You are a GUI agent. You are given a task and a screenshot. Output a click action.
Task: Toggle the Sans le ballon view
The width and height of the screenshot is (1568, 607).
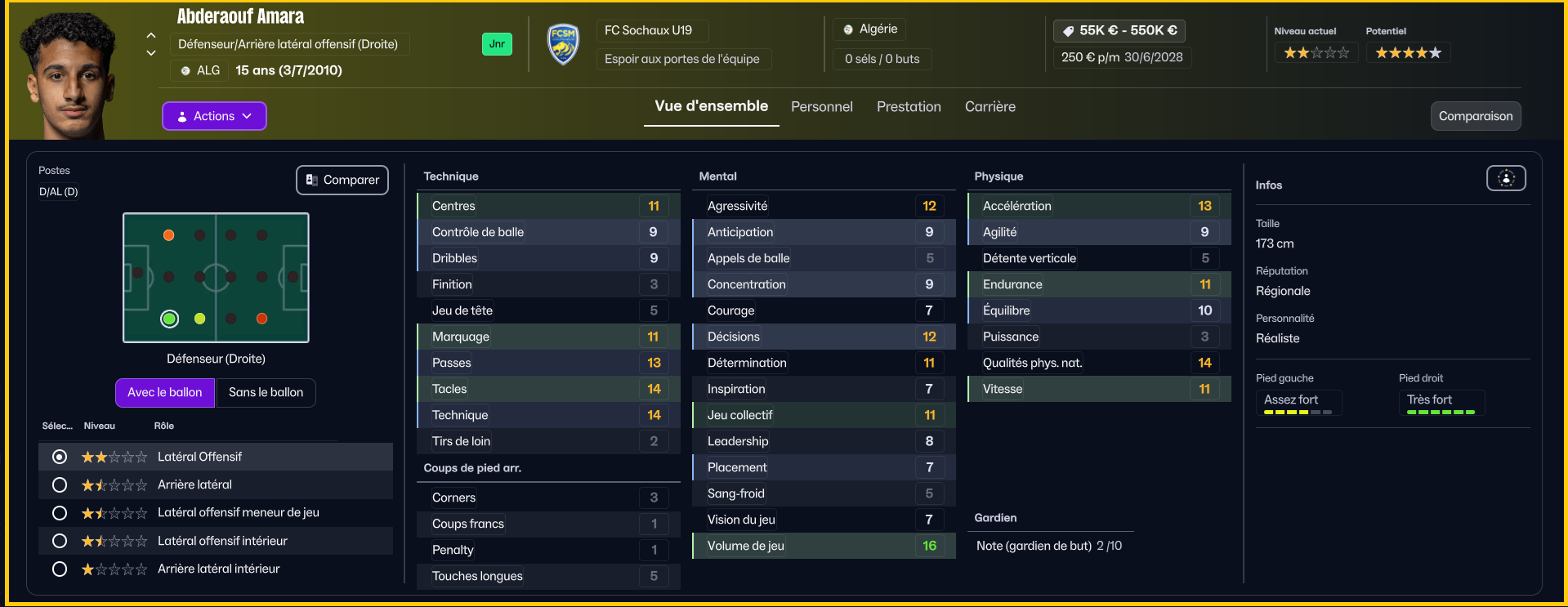coord(266,392)
